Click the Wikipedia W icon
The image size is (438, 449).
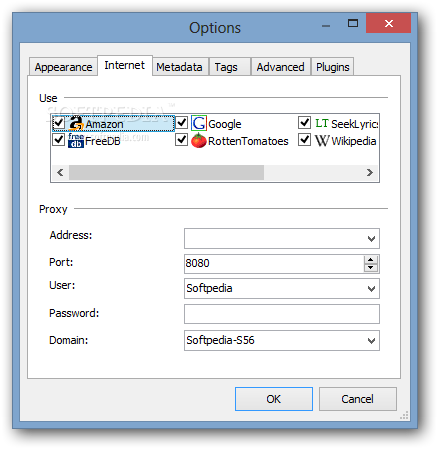(x=322, y=140)
